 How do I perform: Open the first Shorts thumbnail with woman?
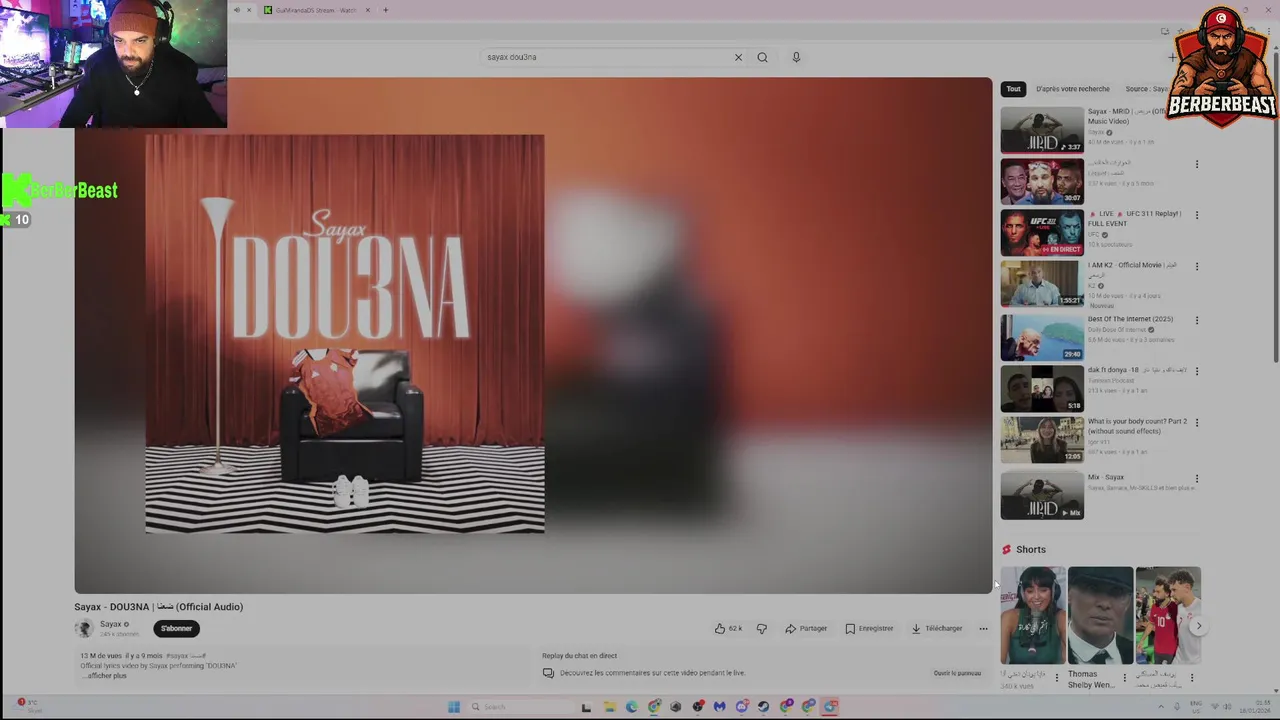[1033, 615]
